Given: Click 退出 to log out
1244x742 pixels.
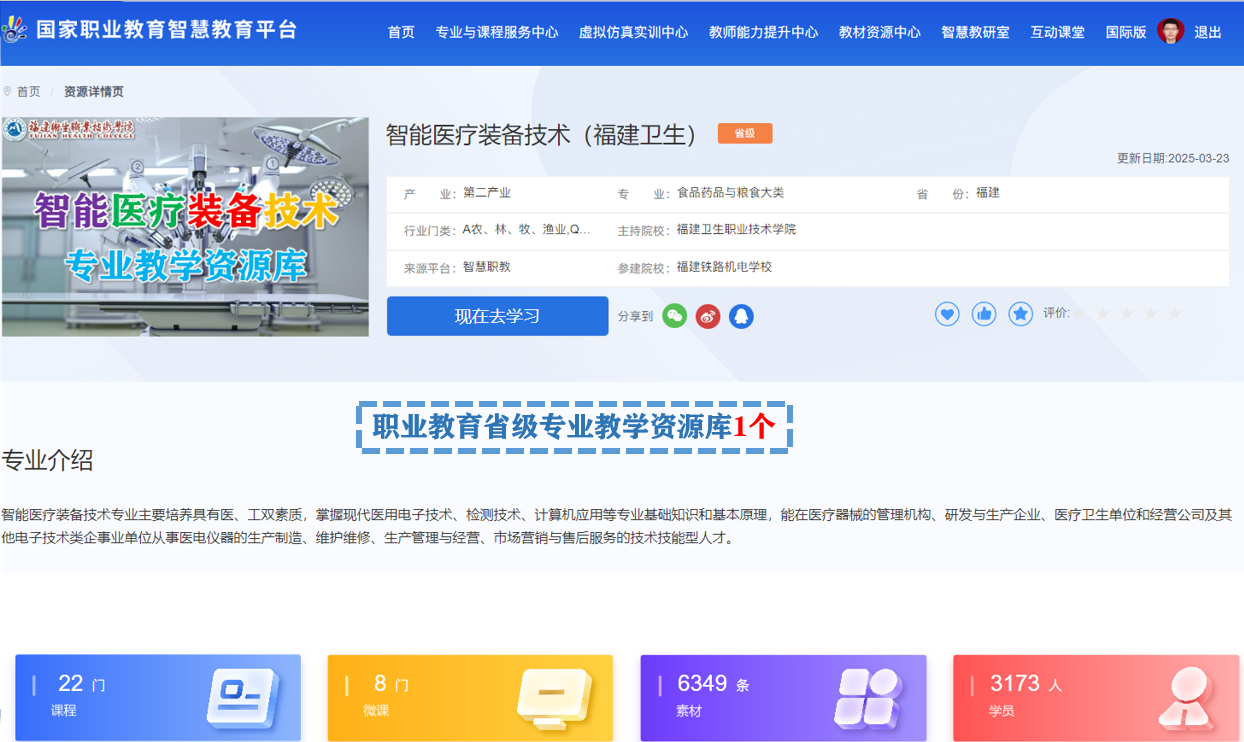Looking at the screenshot, I should tap(1208, 32).
